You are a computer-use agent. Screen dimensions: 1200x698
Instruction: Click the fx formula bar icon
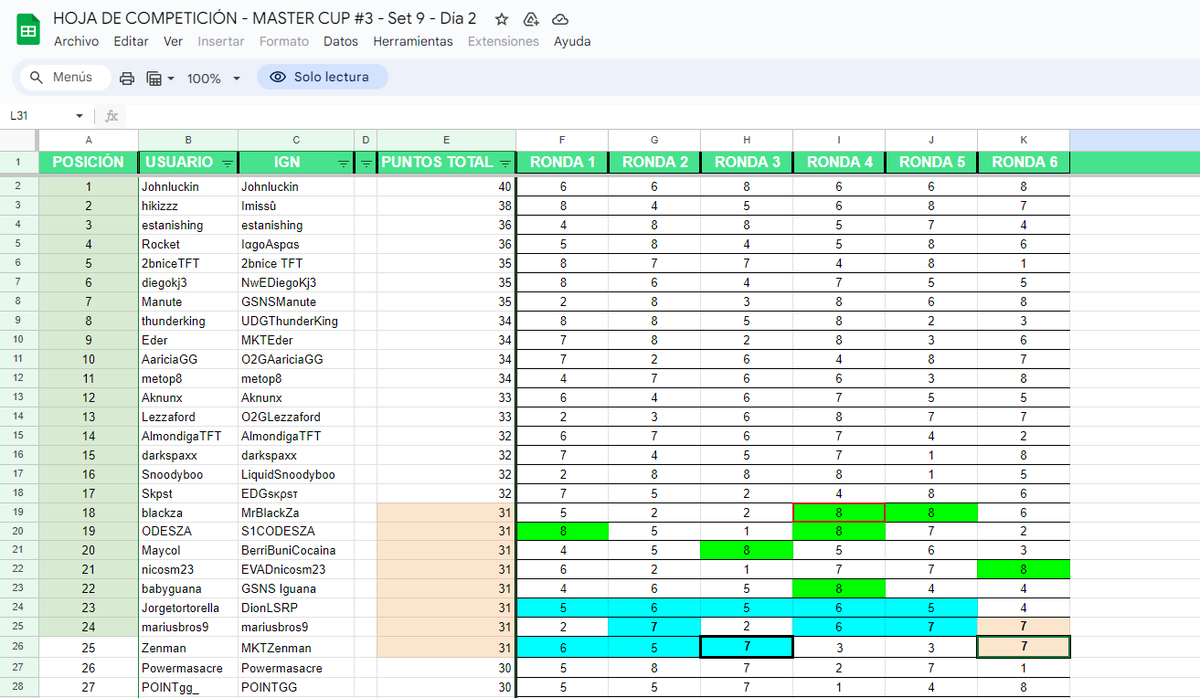(112, 116)
